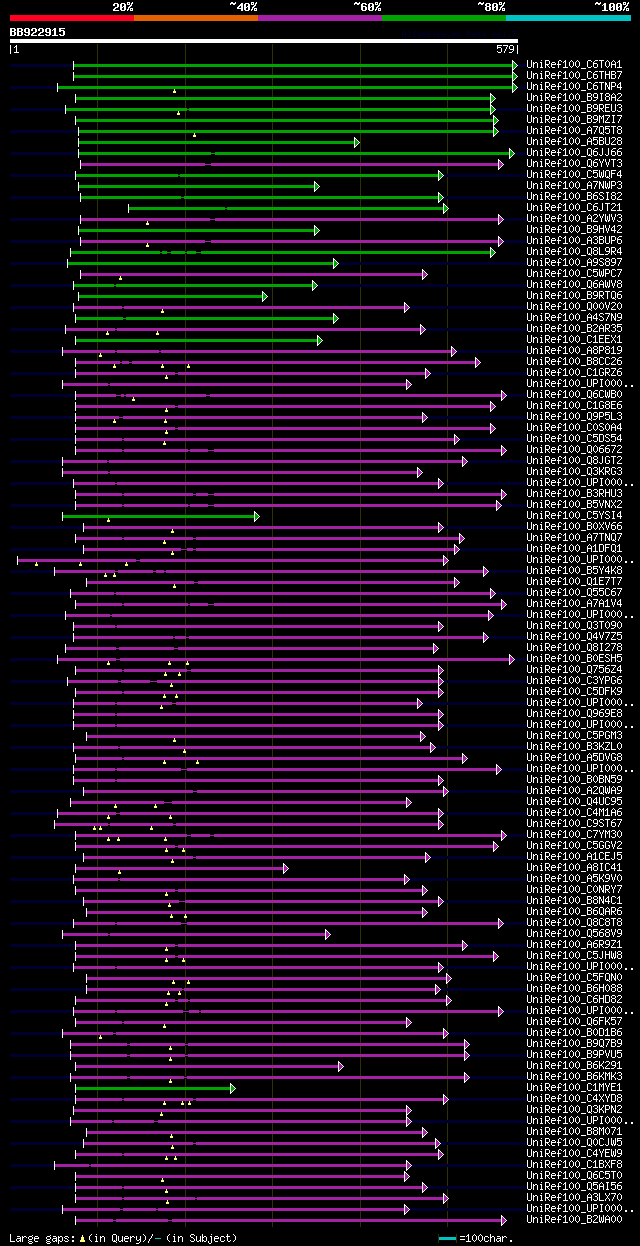Select the UniRef100_A5BU28 label

(x=574, y=141)
